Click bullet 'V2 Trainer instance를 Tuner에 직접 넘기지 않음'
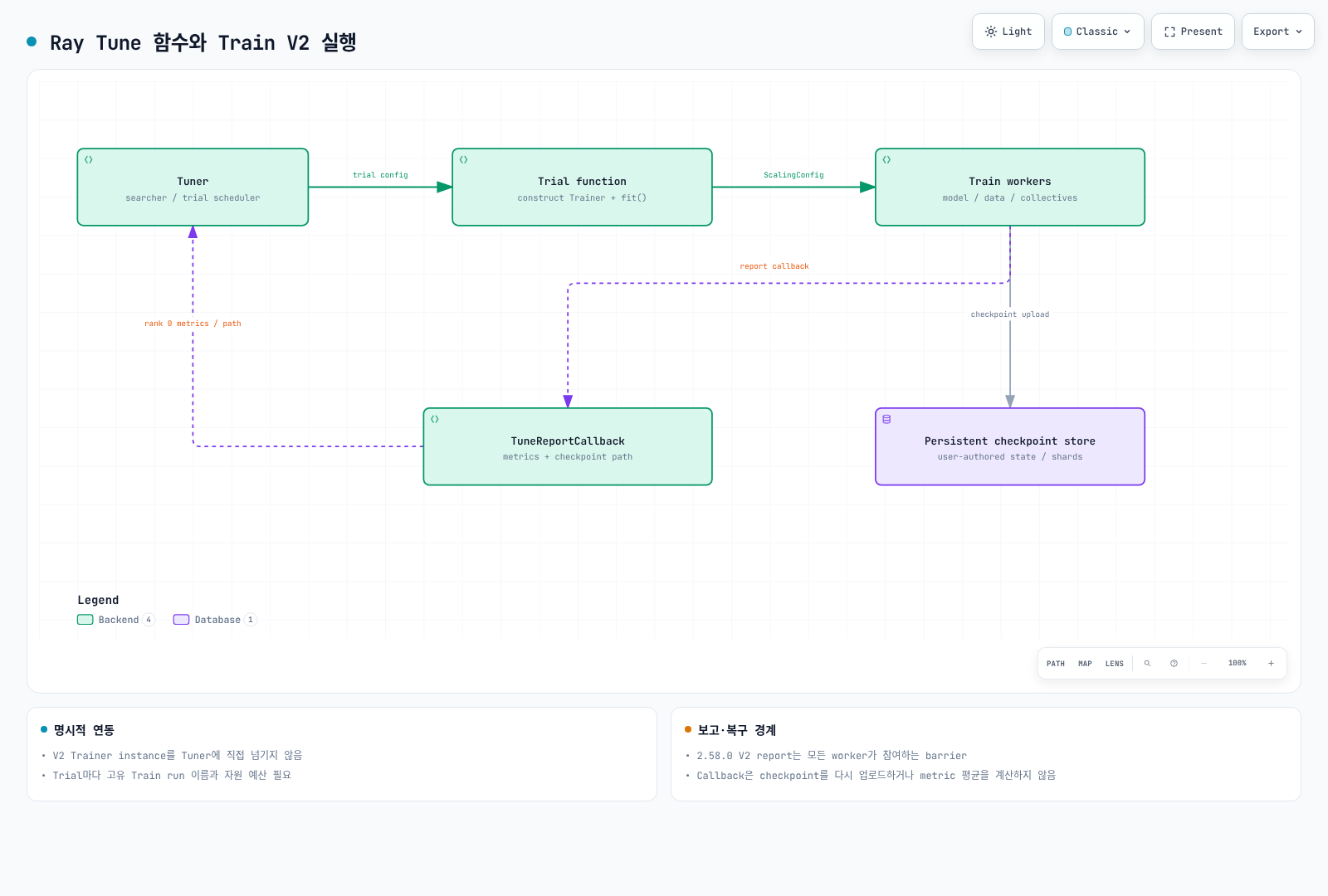This screenshot has width=1328, height=896. click(x=178, y=756)
